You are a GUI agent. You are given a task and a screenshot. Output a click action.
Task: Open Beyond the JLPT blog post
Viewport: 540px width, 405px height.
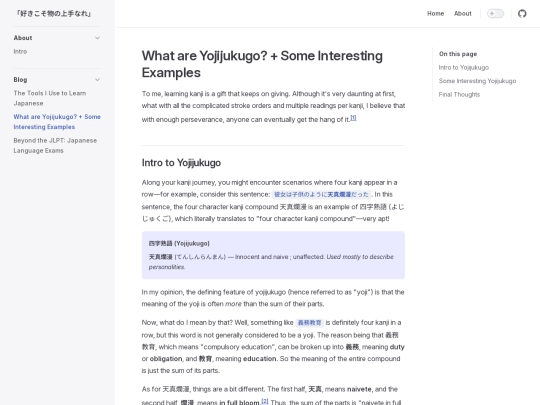(x=55, y=145)
